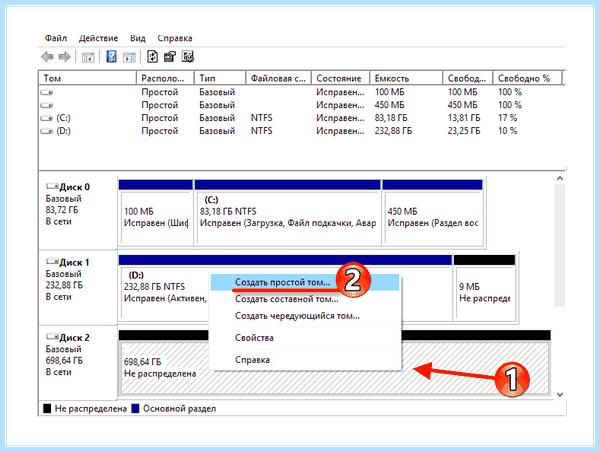Select the drive icon next to (D:)
The height and width of the screenshot is (452, 600).
(x=47, y=131)
